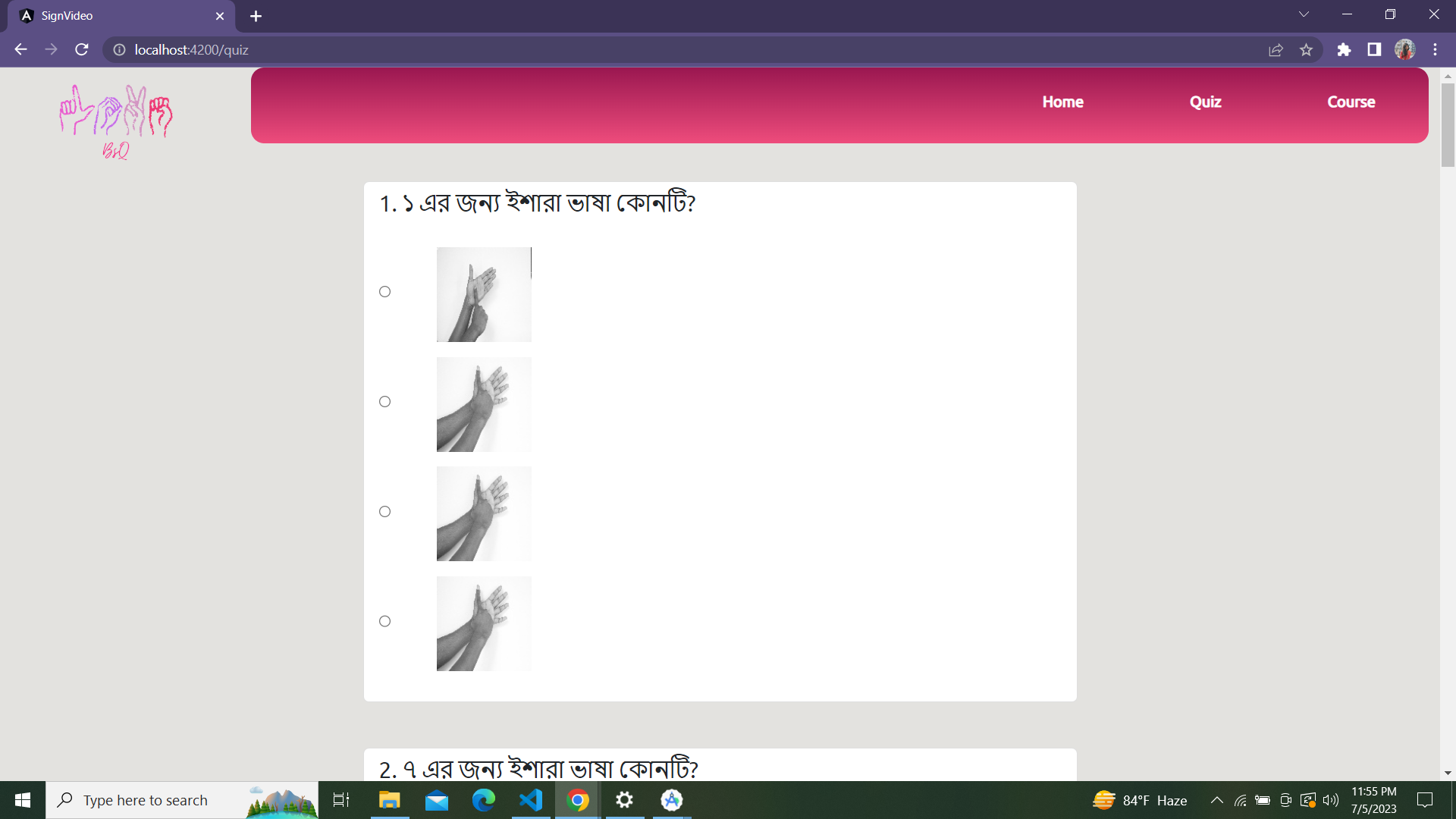
Task: Select the second answer option for question 1
Action: (x=384, y=401)
